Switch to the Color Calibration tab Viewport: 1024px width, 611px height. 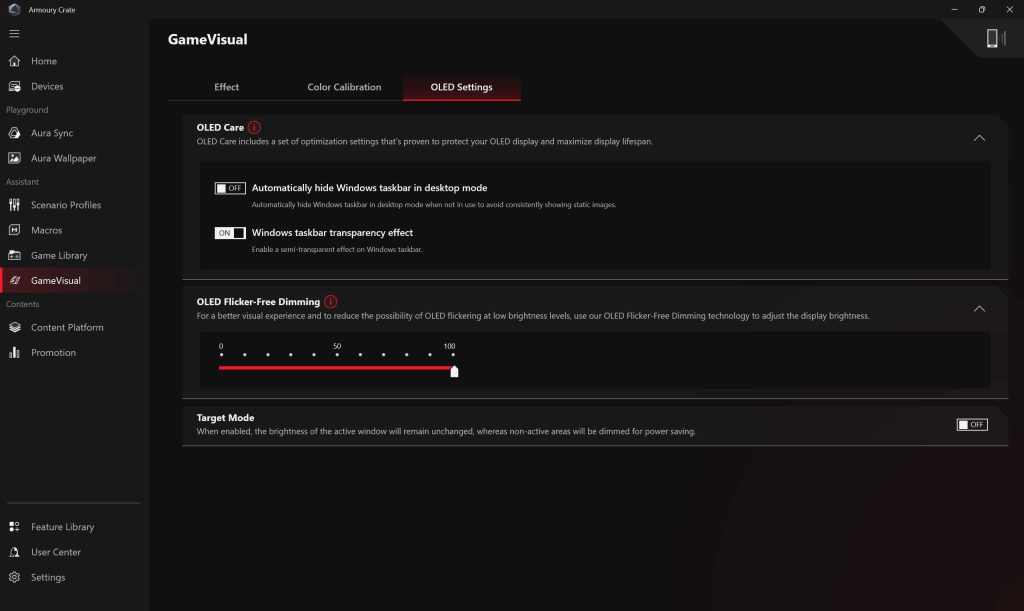[344, 87]
